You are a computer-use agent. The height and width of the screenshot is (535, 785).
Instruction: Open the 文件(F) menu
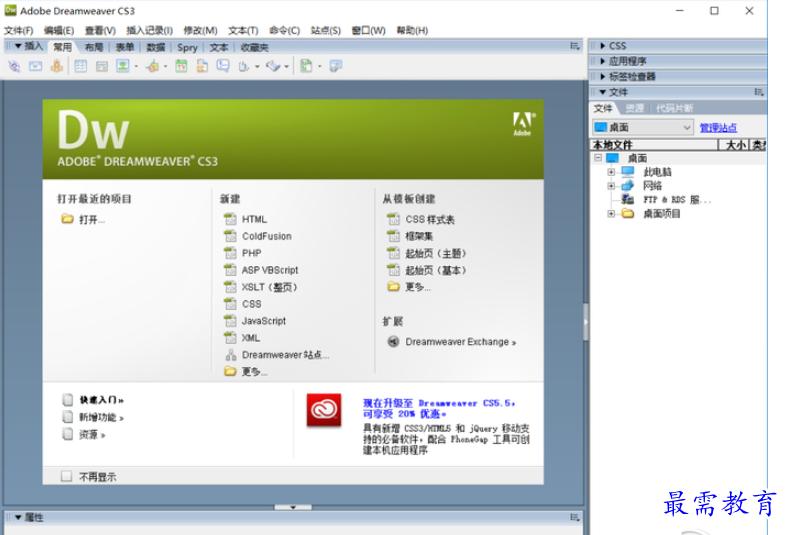pyautogui.click(x=19, y=31)
